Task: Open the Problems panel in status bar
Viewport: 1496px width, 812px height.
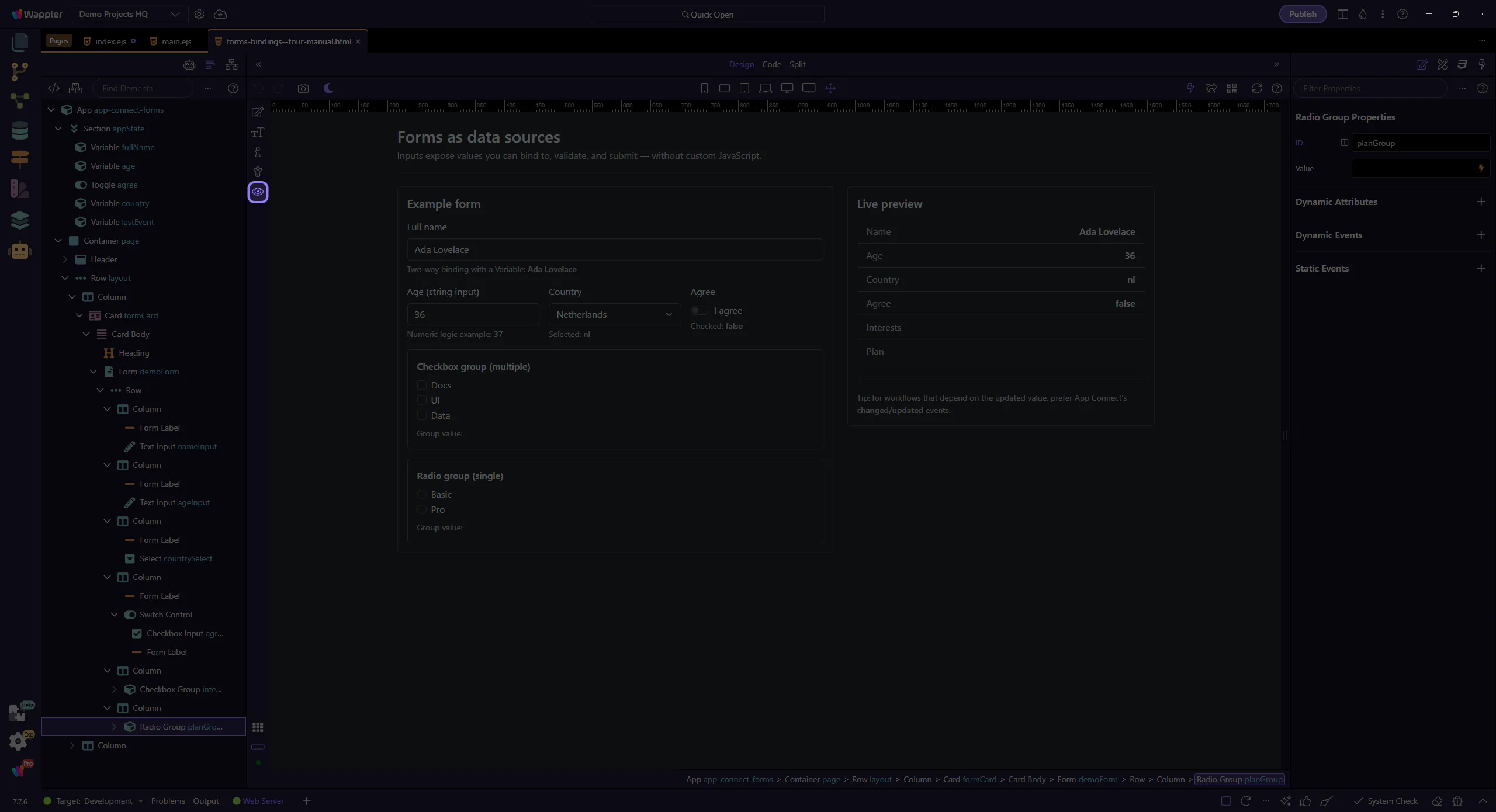Action: point(168,801)
